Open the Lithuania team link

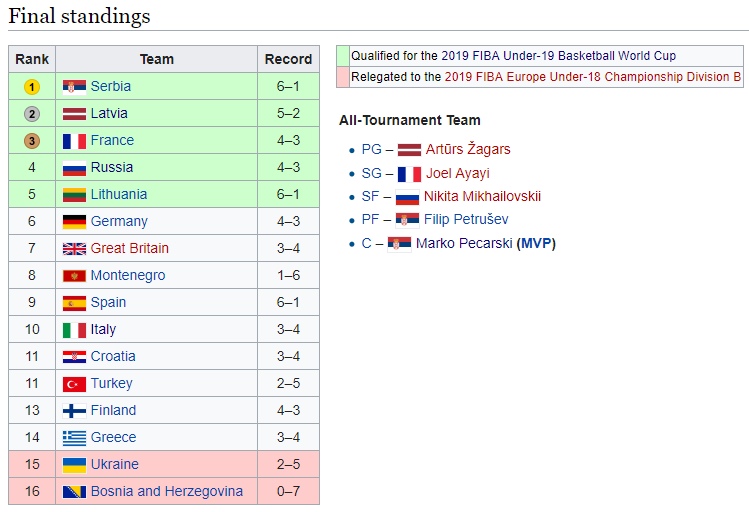[x=119, y=195]
